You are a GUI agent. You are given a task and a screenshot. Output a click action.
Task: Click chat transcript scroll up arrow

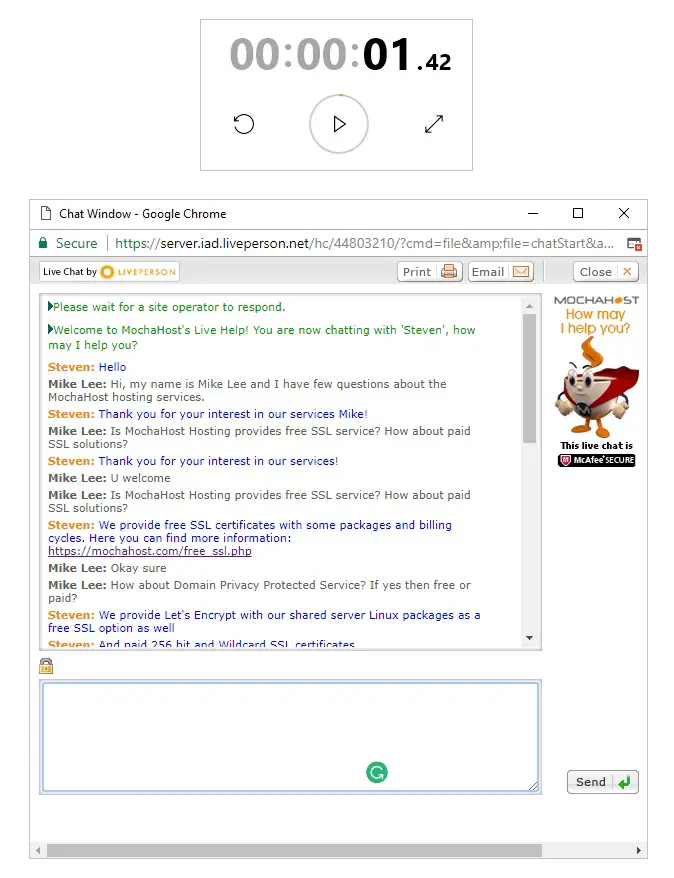(x=529, y=306)
